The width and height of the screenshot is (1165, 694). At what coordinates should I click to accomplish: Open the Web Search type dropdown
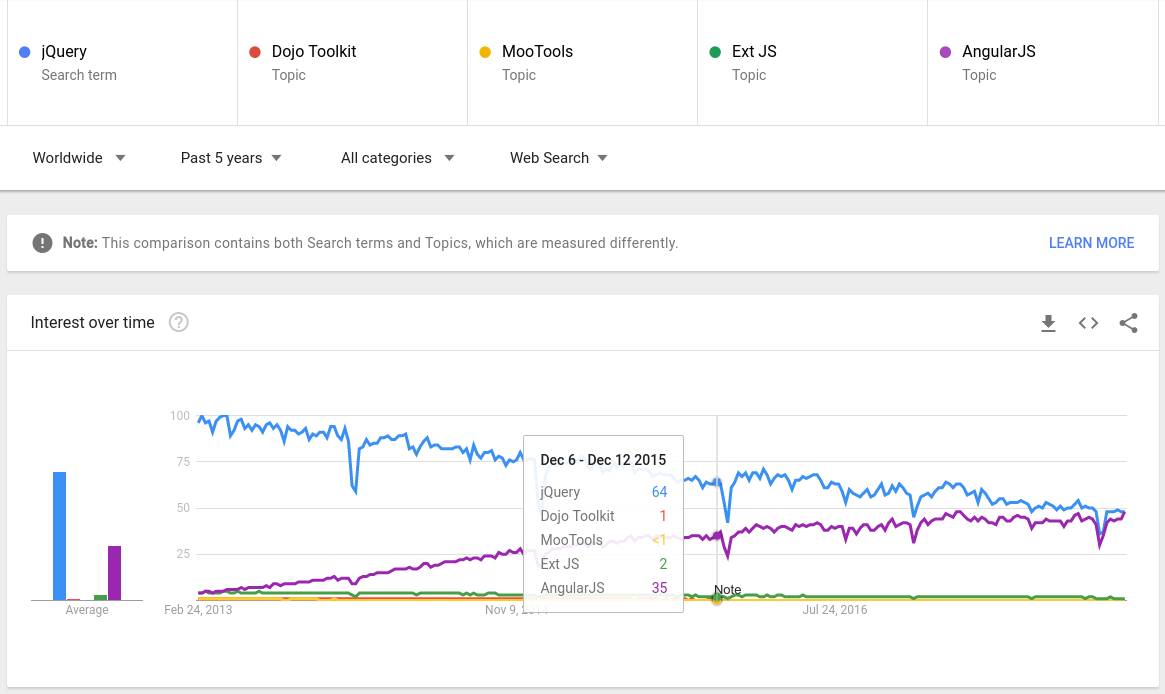coord(559,158)
